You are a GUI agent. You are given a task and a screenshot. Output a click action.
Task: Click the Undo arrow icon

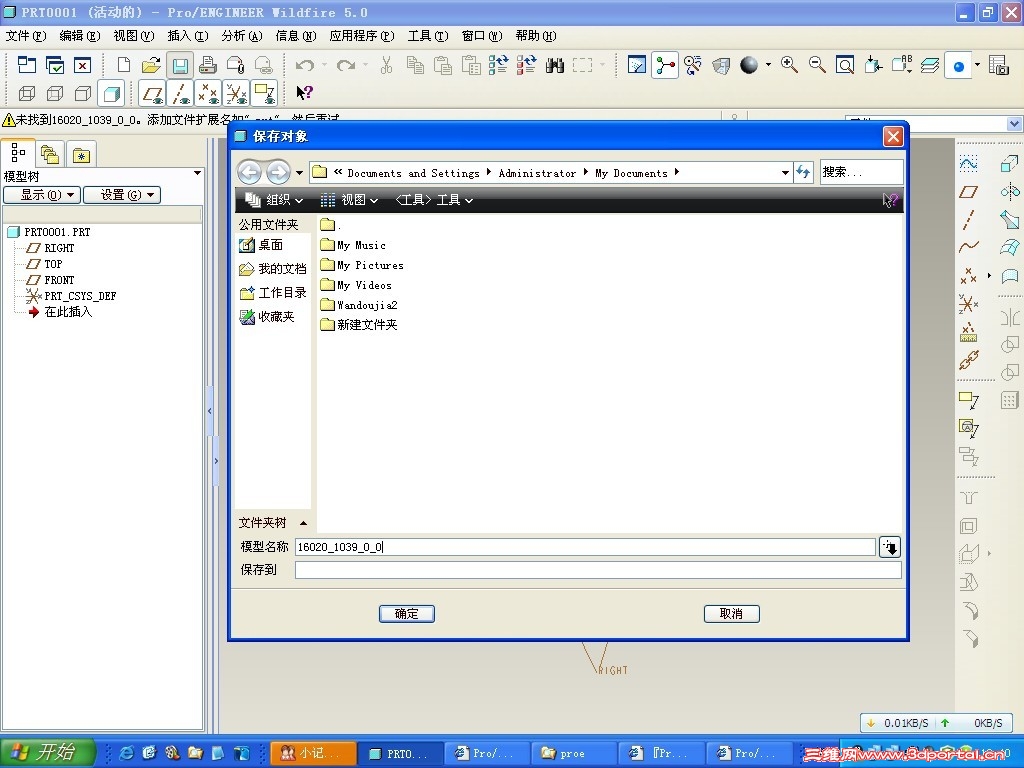pyautogui.click(x=304, y=65)
